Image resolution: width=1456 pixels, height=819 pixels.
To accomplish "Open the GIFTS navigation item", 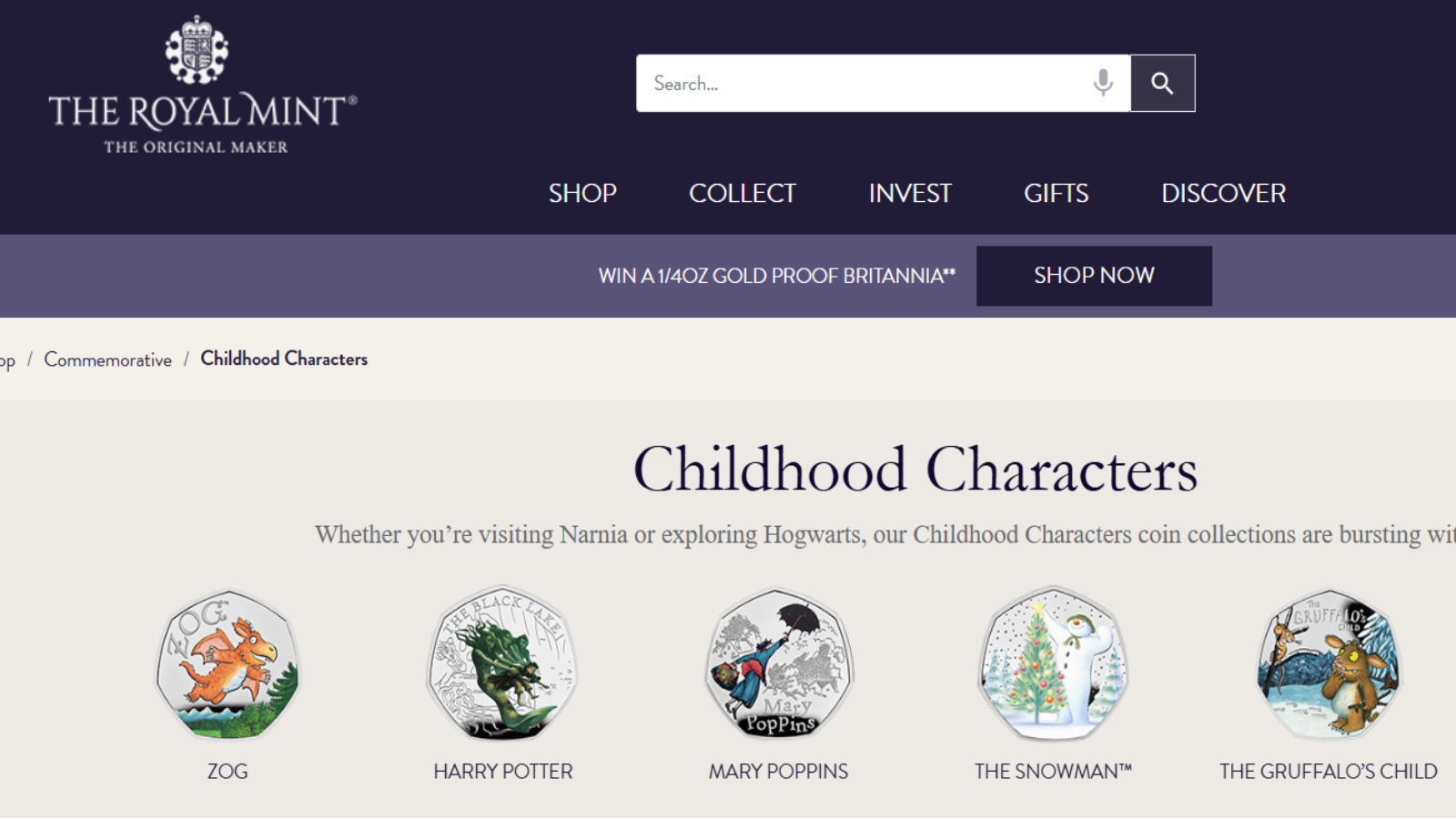I will tap(1056, 193).
